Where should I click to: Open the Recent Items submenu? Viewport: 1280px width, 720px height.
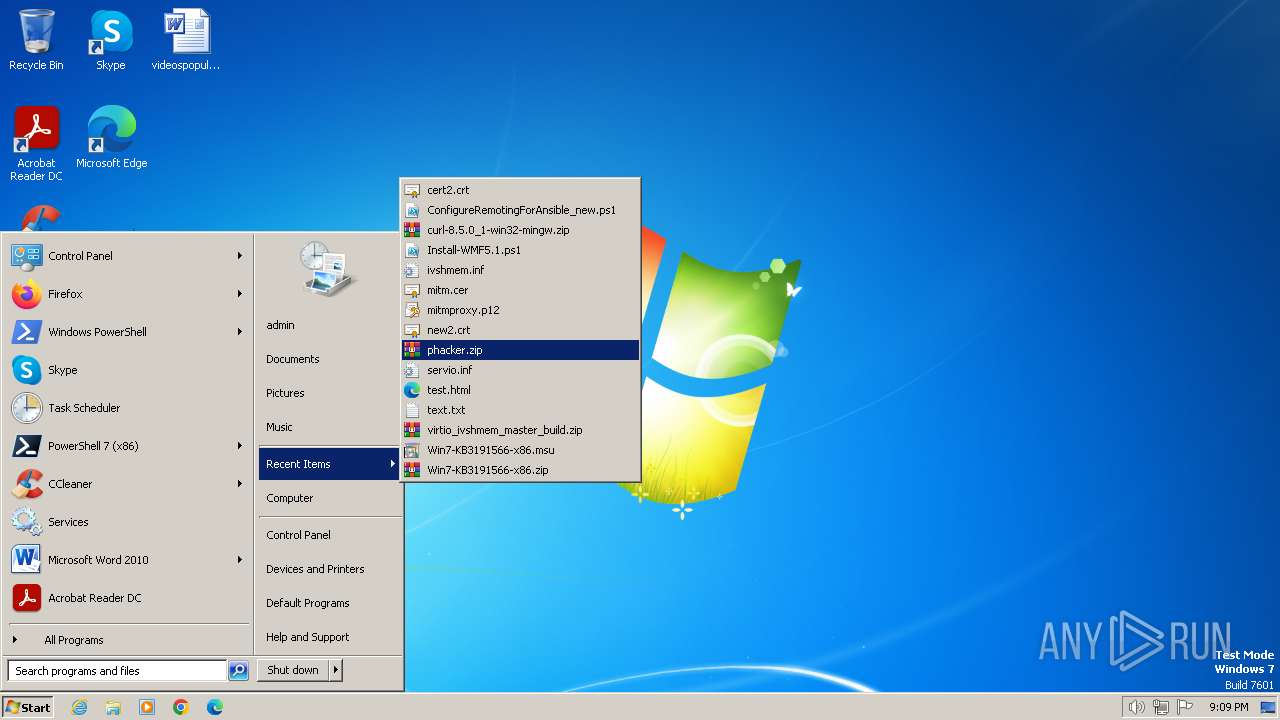[329, 464]
